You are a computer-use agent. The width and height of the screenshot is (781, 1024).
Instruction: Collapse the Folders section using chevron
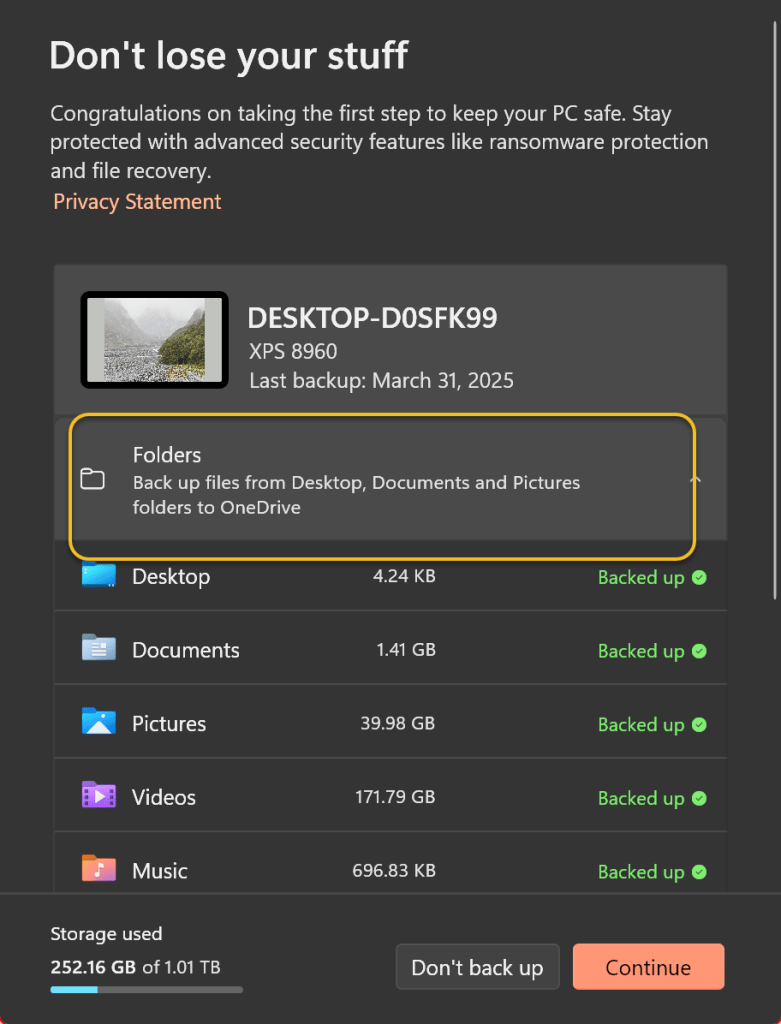(x=696, y=480)
